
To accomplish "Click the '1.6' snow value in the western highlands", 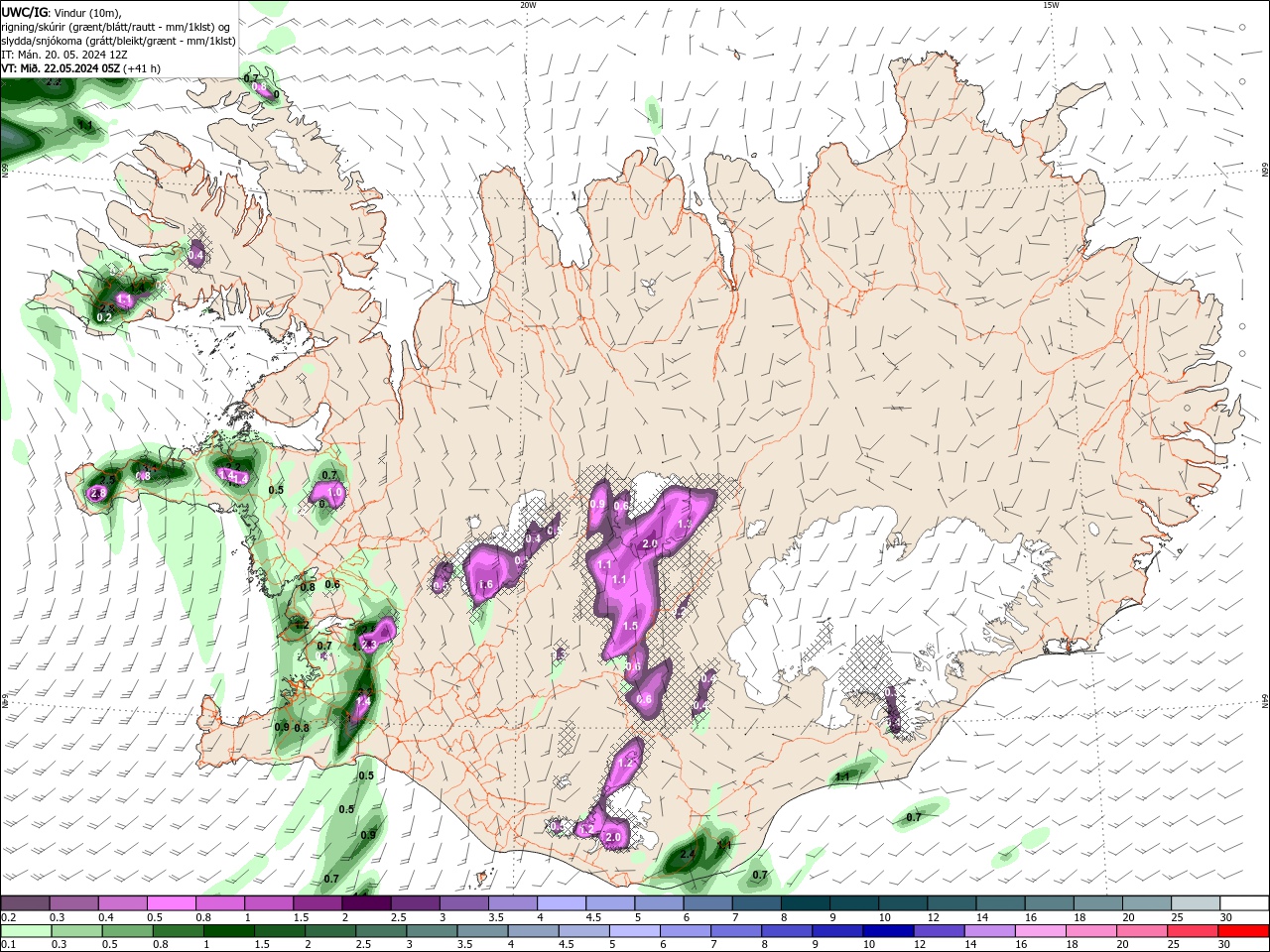I will pos(485,585).
